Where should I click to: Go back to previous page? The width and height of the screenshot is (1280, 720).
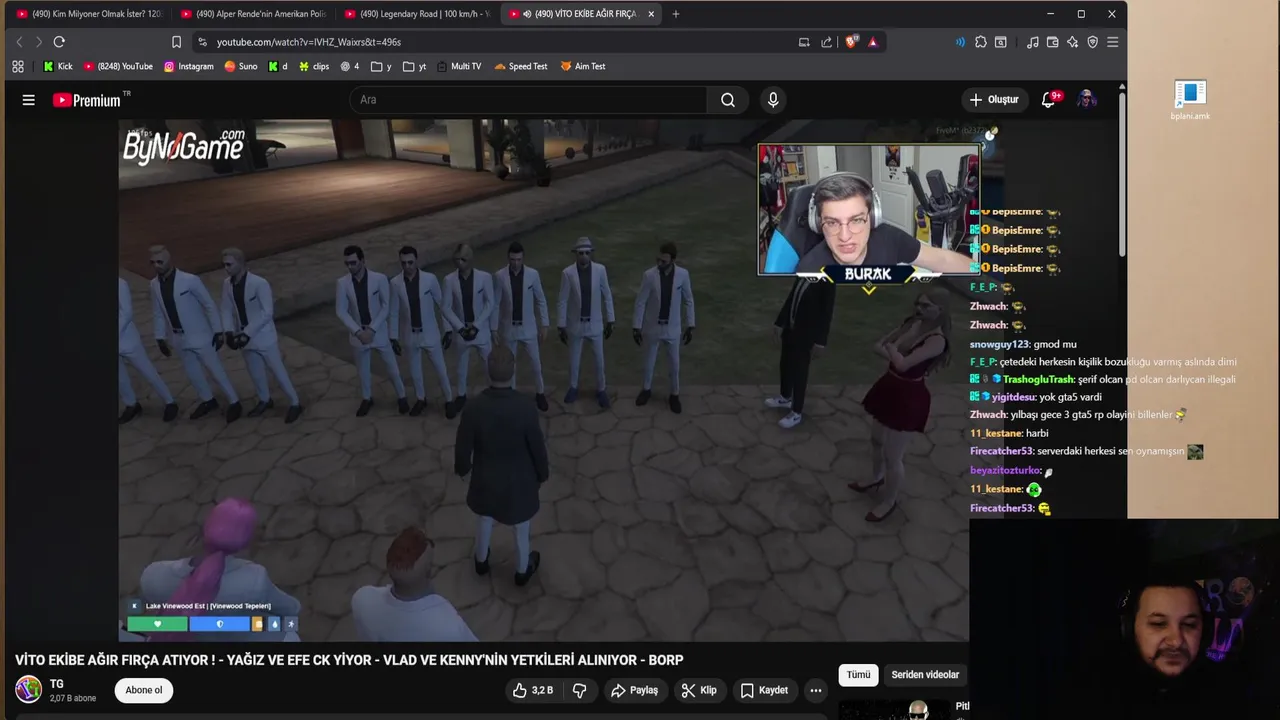(19, 42)
